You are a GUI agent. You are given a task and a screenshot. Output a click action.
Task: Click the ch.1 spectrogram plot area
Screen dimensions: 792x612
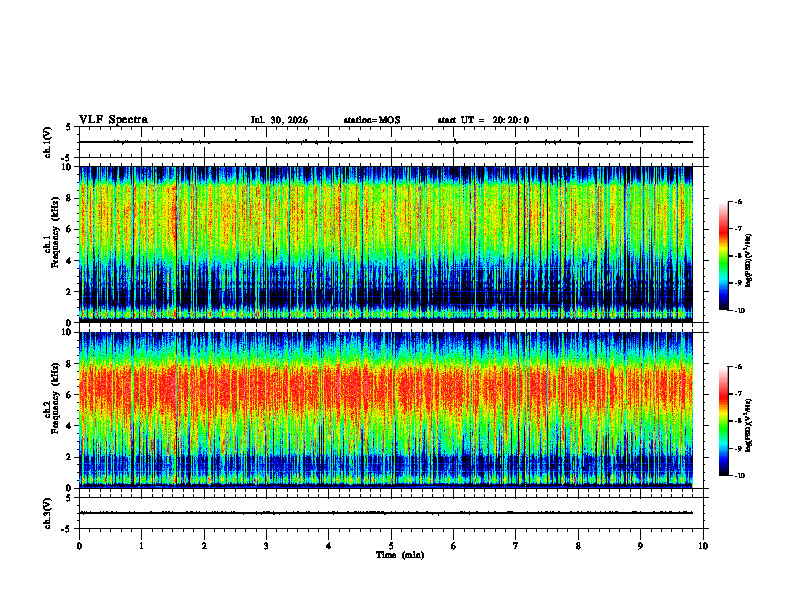click(x=386, y=244)
